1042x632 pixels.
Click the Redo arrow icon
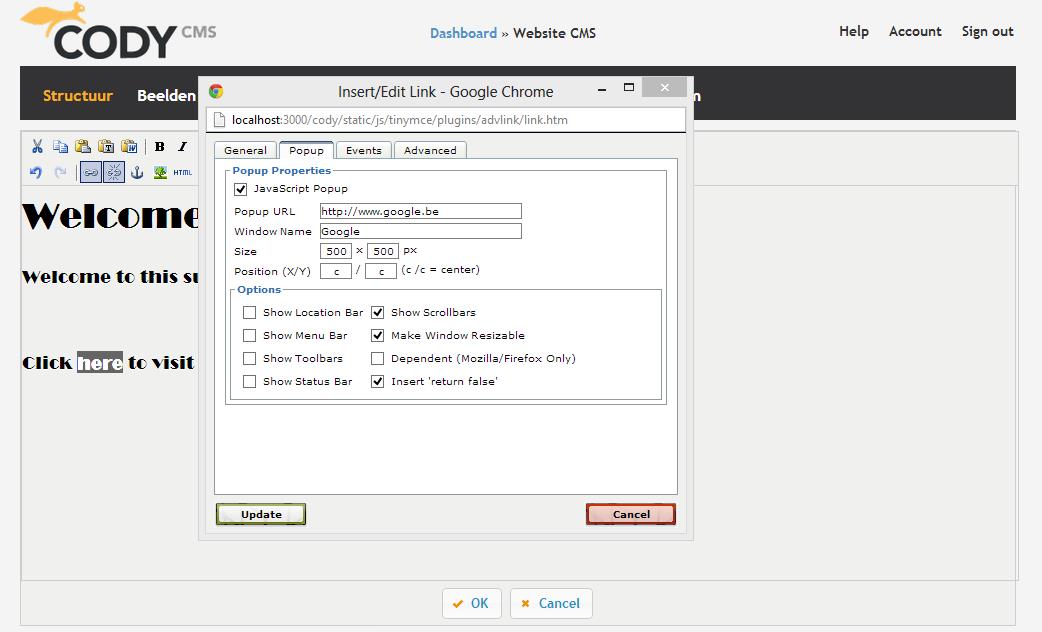click(60, 172)
